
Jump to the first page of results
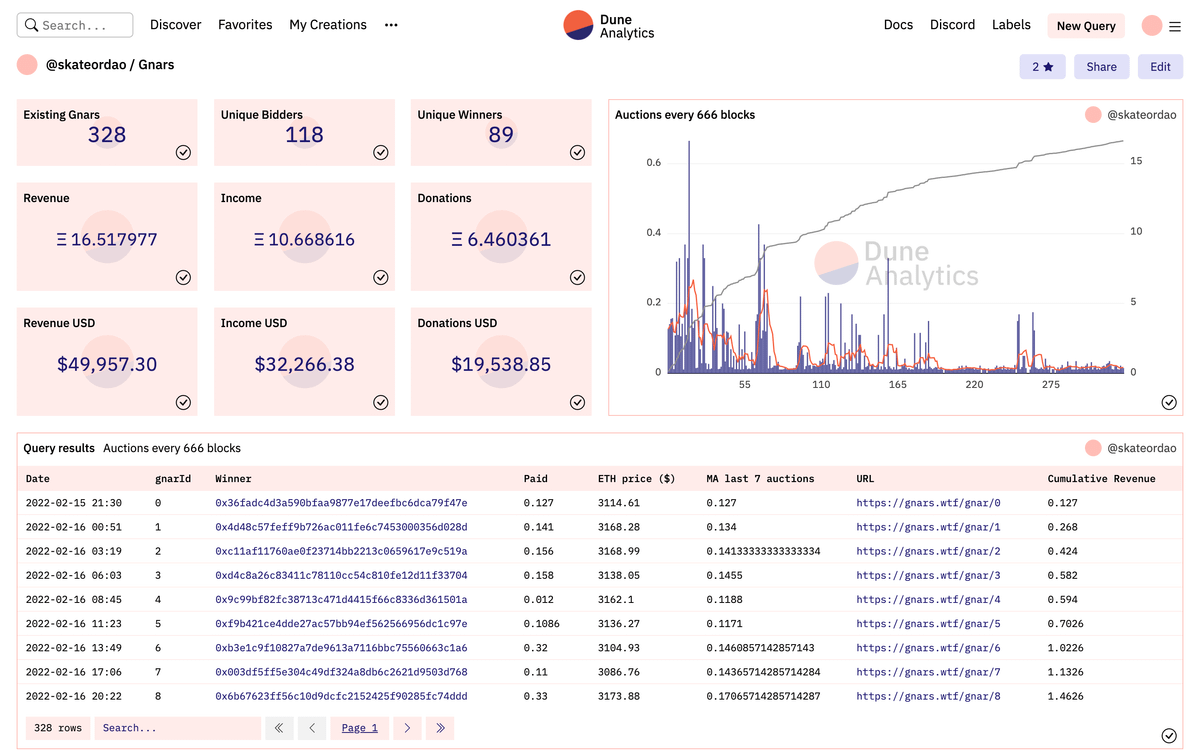point(279,728)
